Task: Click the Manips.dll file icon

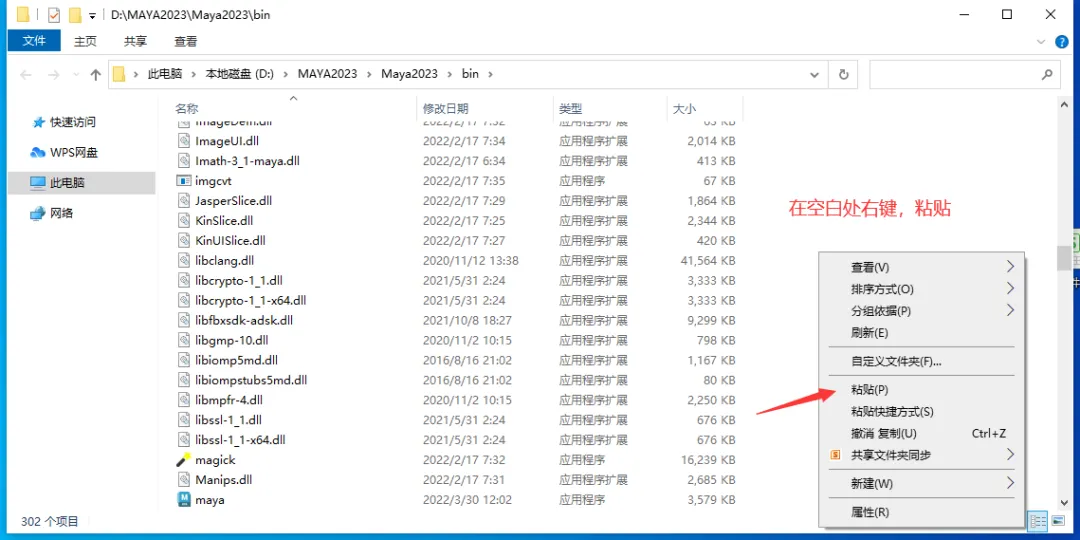Action: point(183,479)
